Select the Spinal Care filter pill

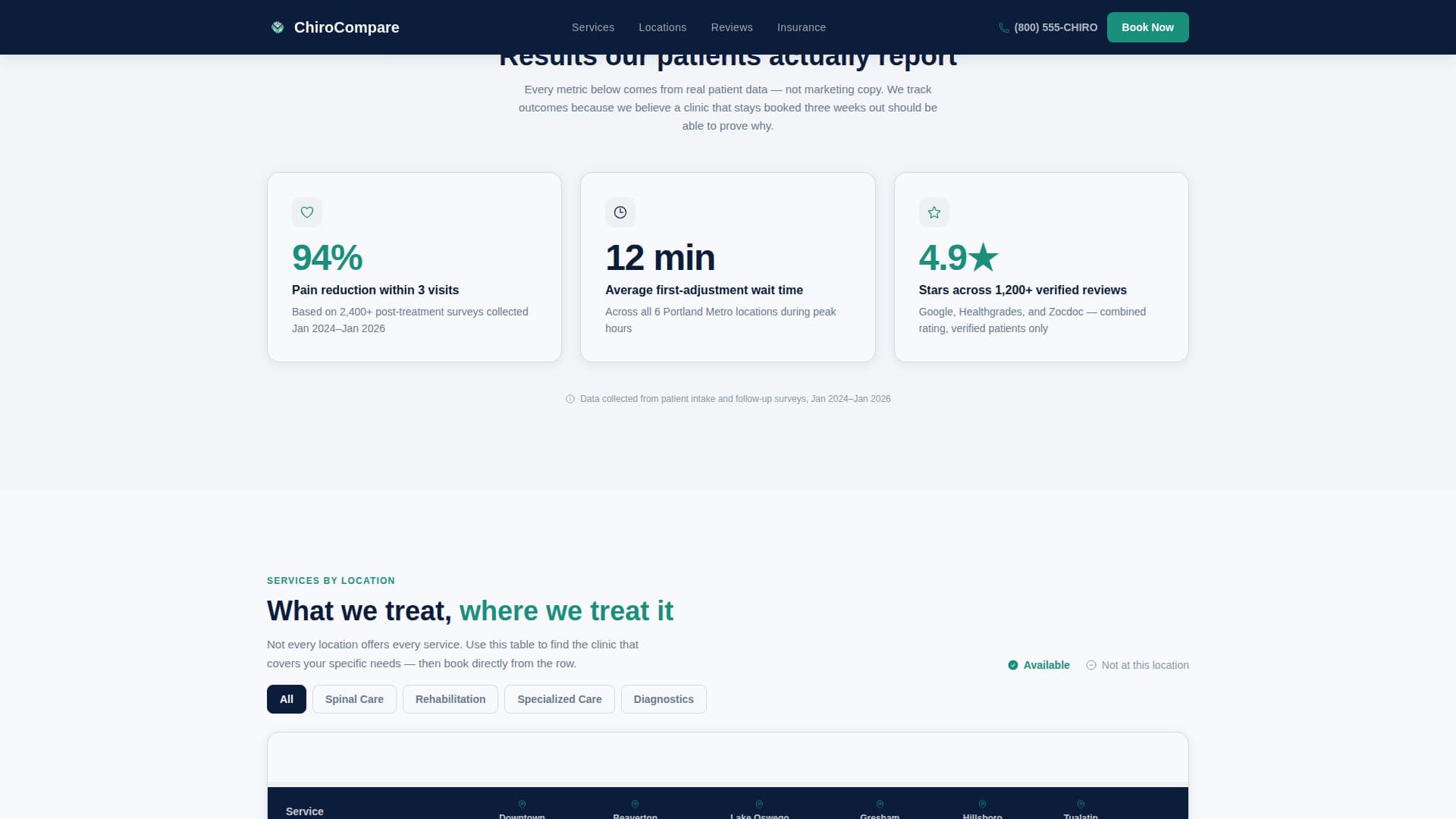pyautogui.click(x=354, y=698)
